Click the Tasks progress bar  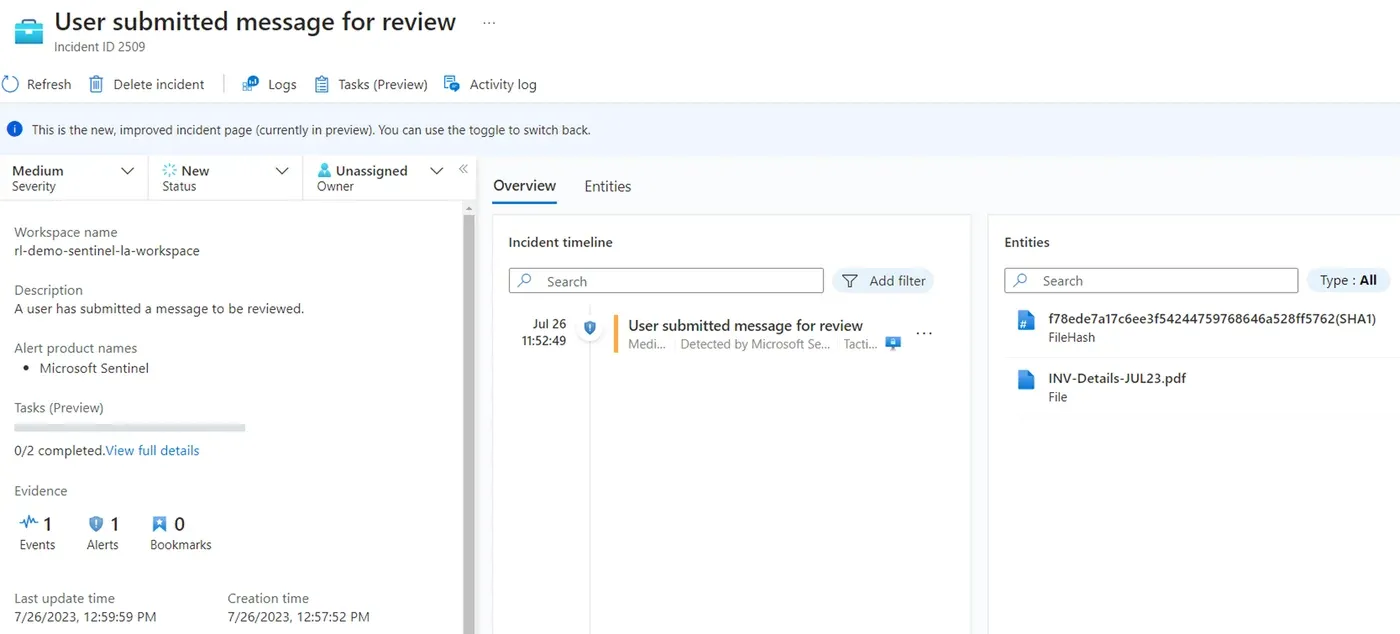[x=130, y=427]
